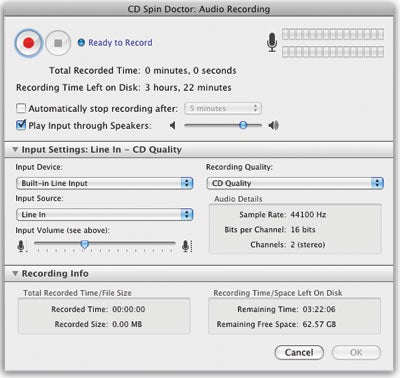Click the 0 minutes, 0 seconds recorded time
Image resolution: width=400 pixels, height=378 pixels.
(x=191, y=71)
